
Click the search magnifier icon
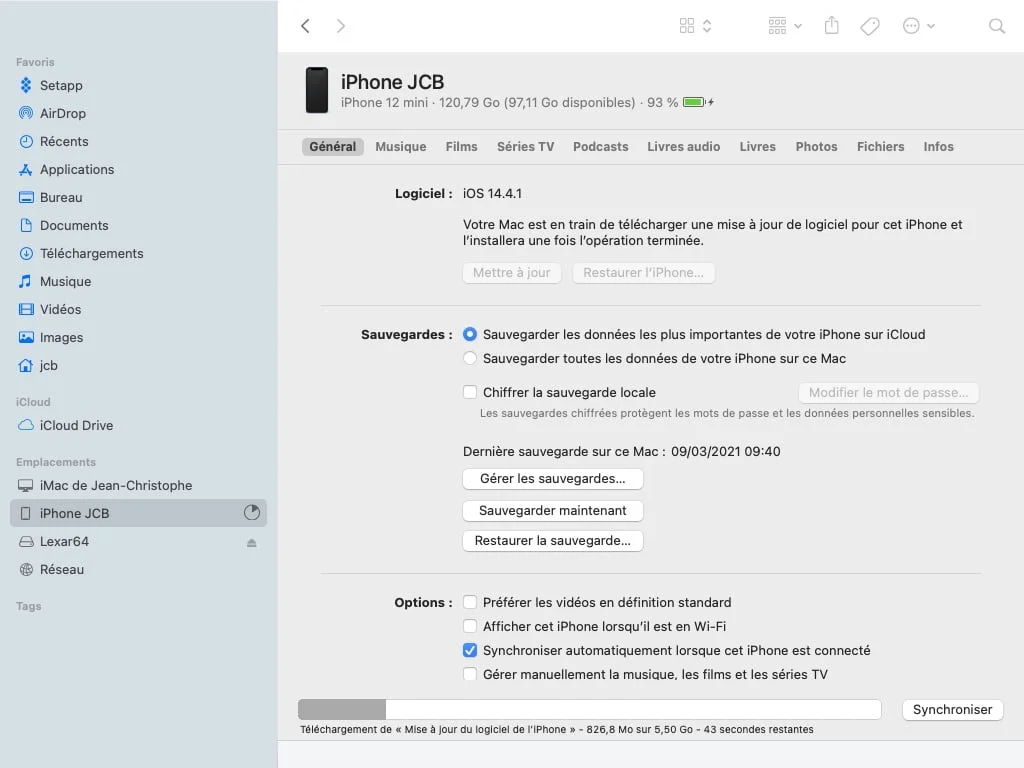pyautogui.click(x=997, y=26)
